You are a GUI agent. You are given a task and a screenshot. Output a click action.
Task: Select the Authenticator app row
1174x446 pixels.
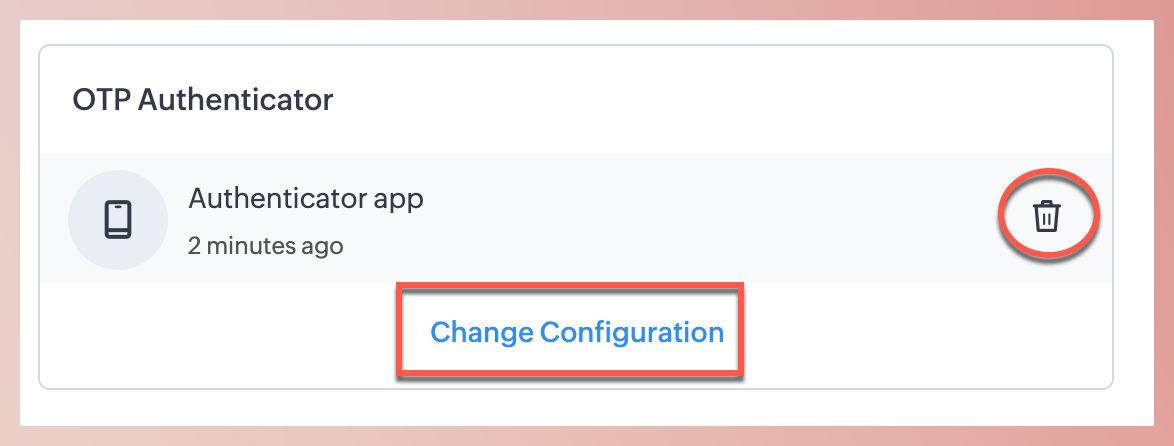pyautogui.click(x=600, y=218)
